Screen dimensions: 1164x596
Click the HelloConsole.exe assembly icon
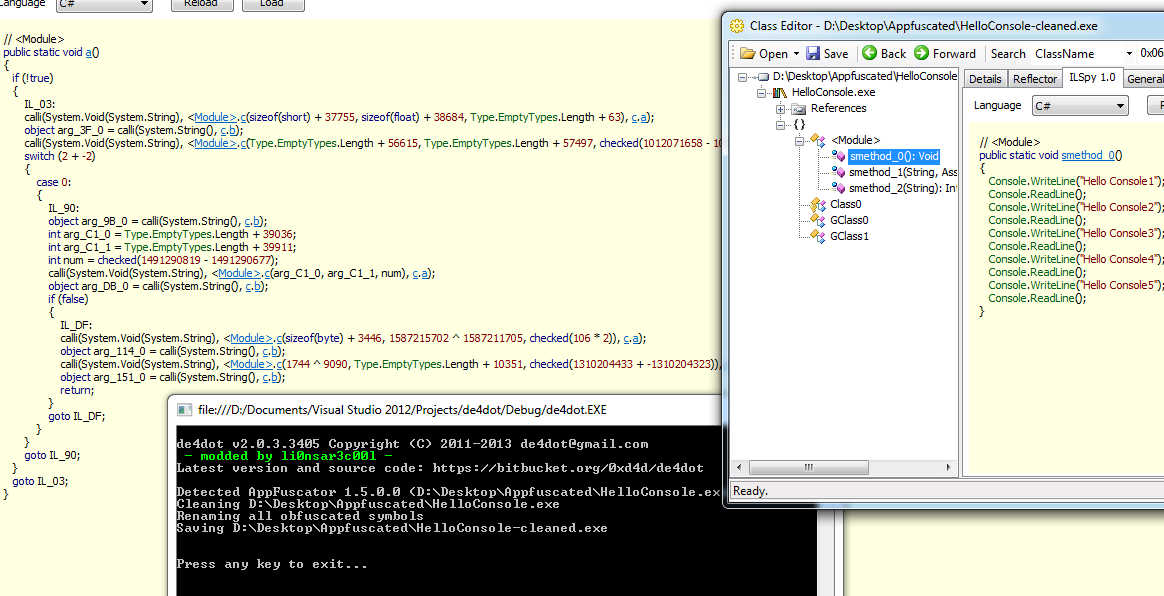(779, 92)
